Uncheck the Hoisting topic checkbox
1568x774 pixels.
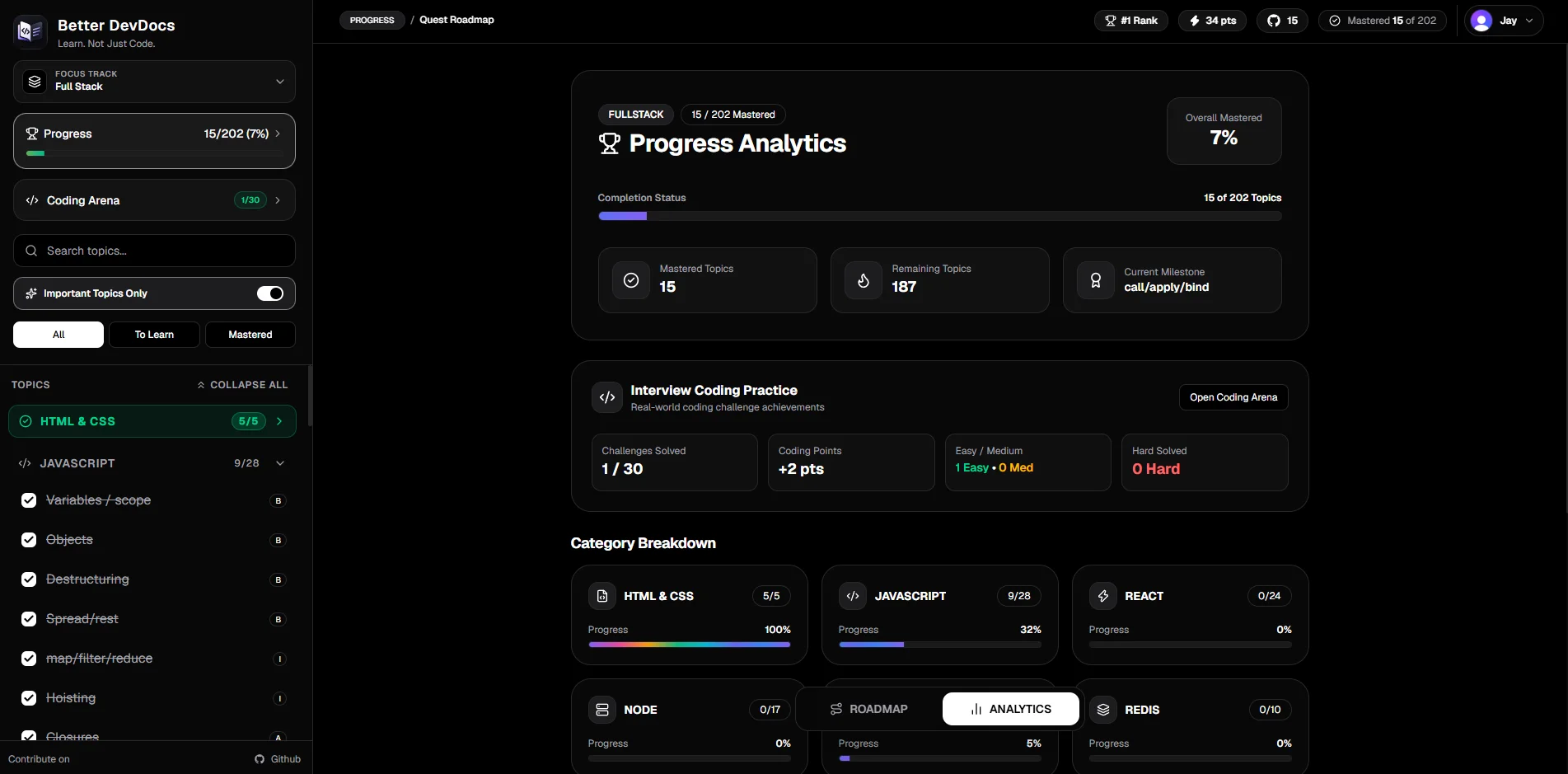coord(29,698)
